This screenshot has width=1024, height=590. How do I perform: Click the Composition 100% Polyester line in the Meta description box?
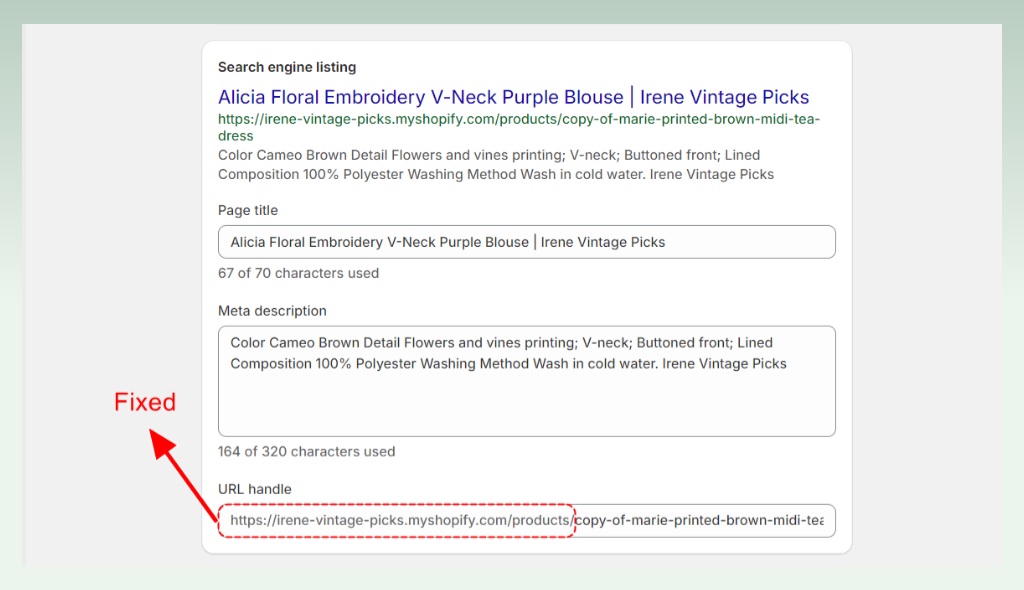click(508, 363)
